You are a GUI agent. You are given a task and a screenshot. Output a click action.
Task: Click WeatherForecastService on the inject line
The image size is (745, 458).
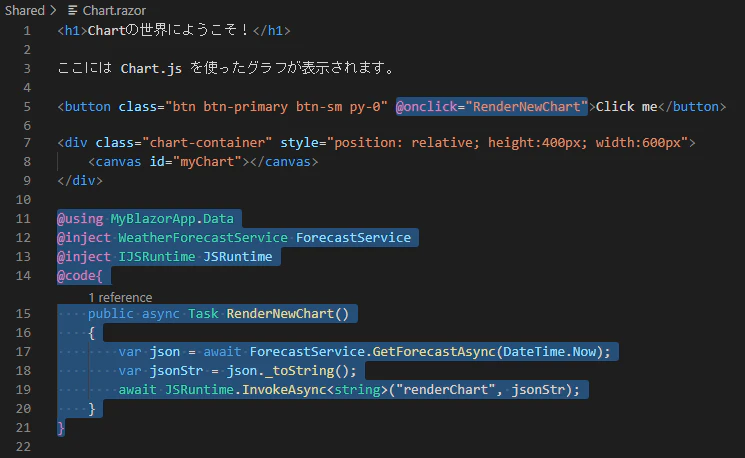pos(203,238)
